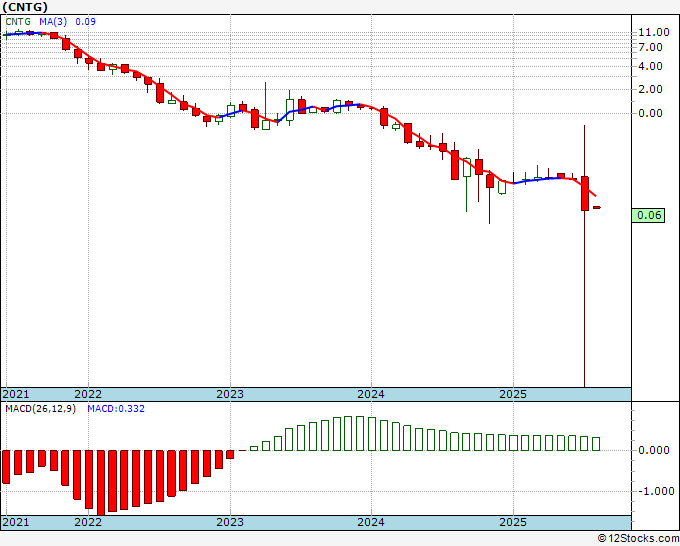This screenshot has height=546, width=680.
Task: Click 2022 on the MACD timeline
Action: coord(88,522)
